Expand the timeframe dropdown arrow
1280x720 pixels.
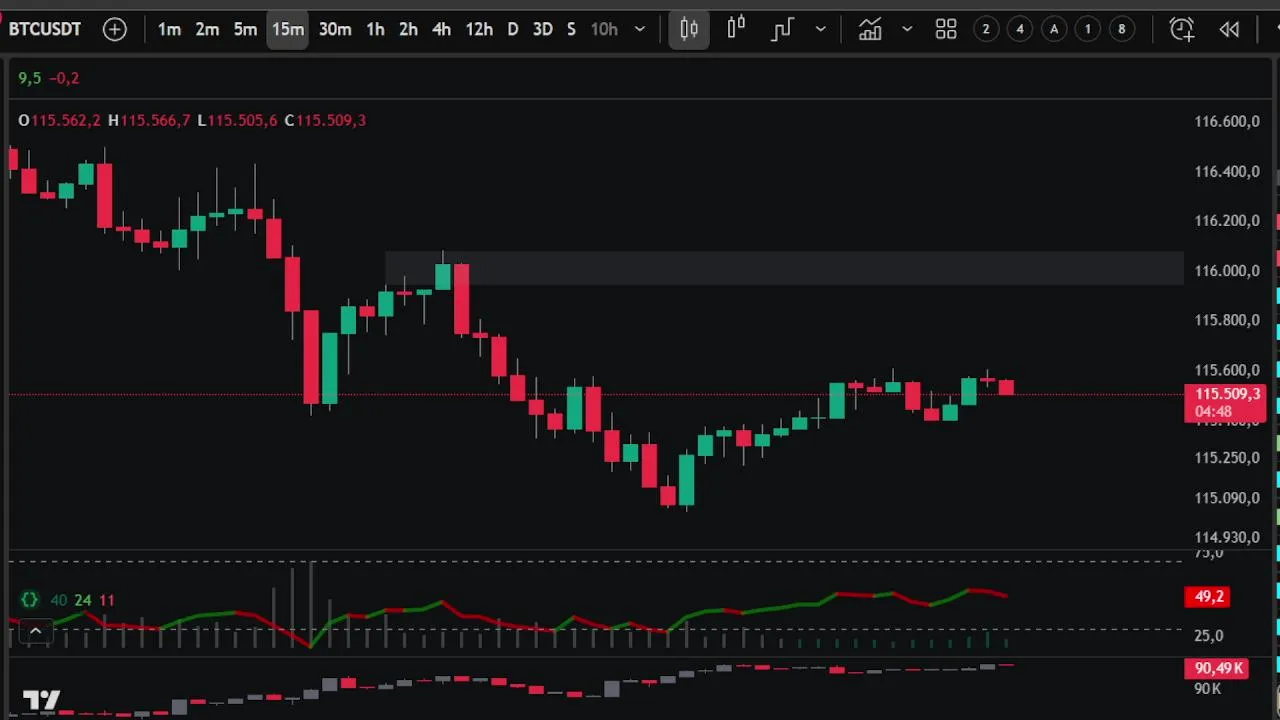coord(640,29)
